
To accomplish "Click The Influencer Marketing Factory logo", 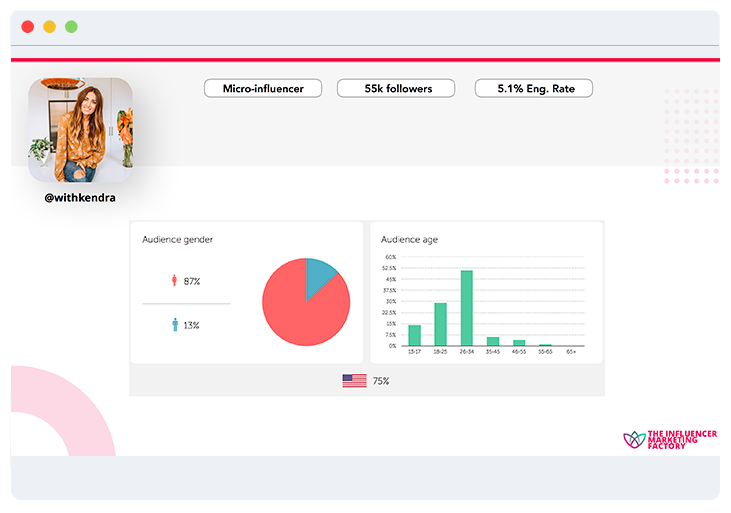I will (670, 439).
